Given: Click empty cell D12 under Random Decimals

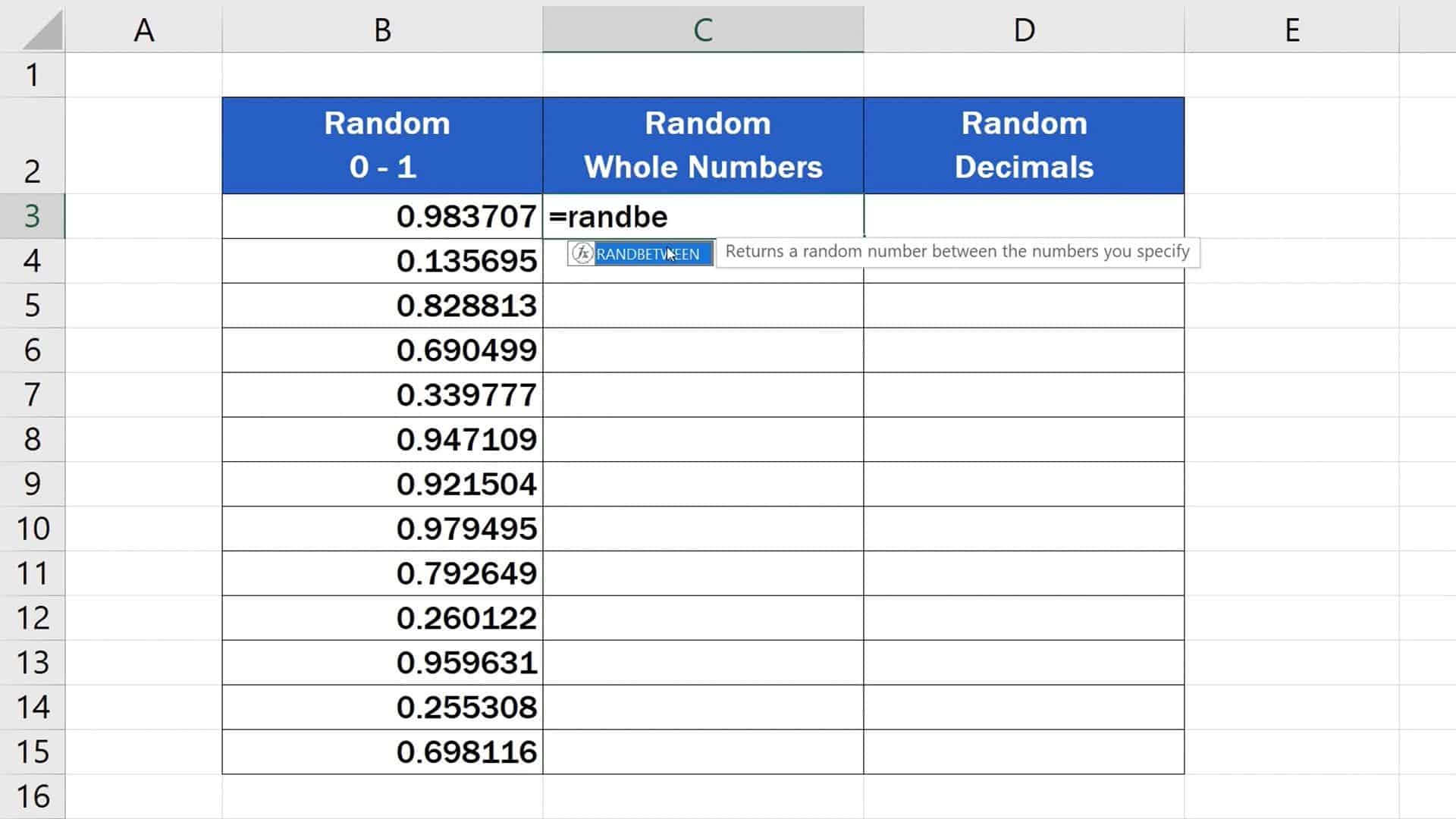Looking at the screenshot, I should click(1024, 618).
